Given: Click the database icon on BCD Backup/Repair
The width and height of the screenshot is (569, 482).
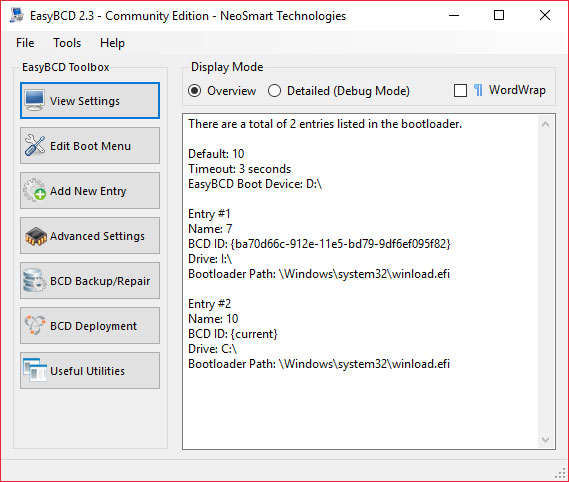Looking at the screenshot, I should (x=34, y=281).
